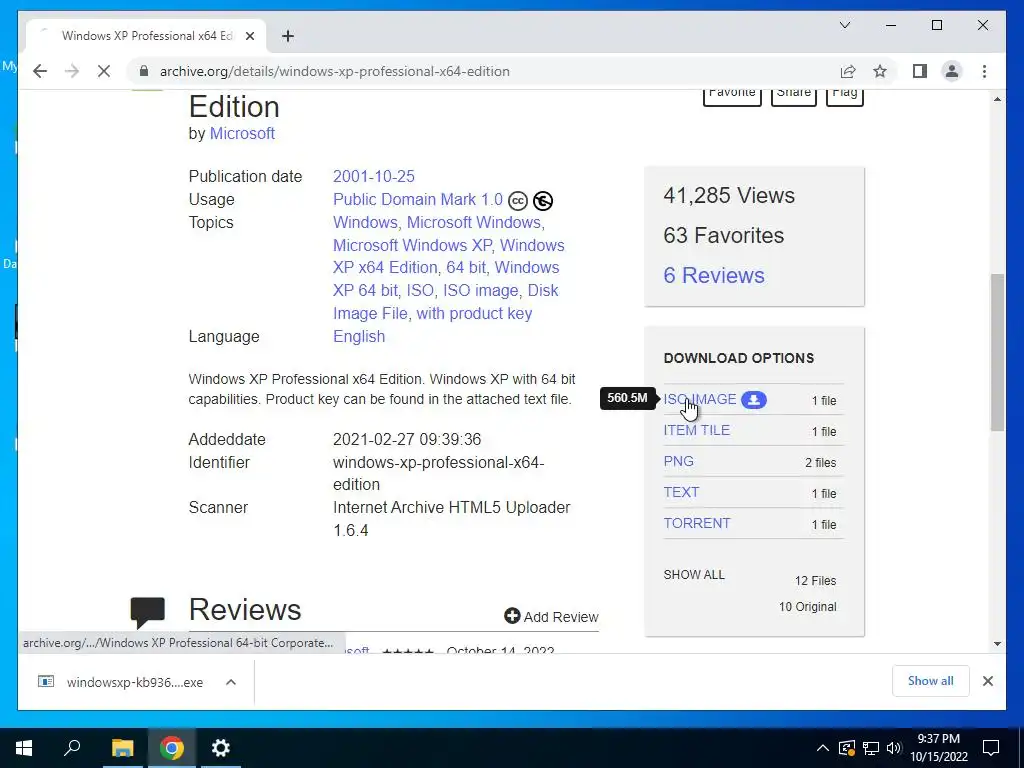Select PNG download option

point(679,461)
